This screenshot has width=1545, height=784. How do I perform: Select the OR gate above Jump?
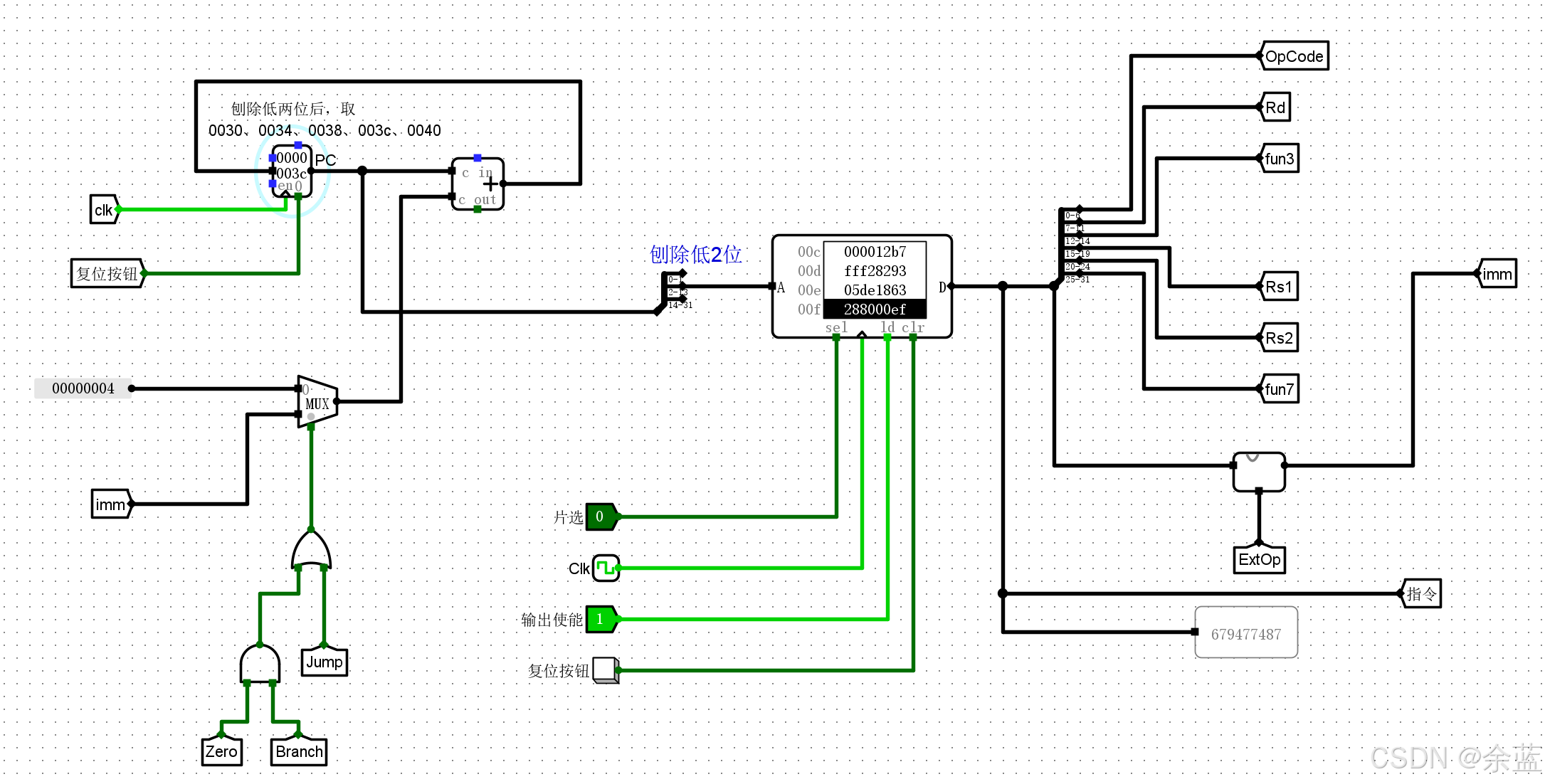(x=312, y=551)
